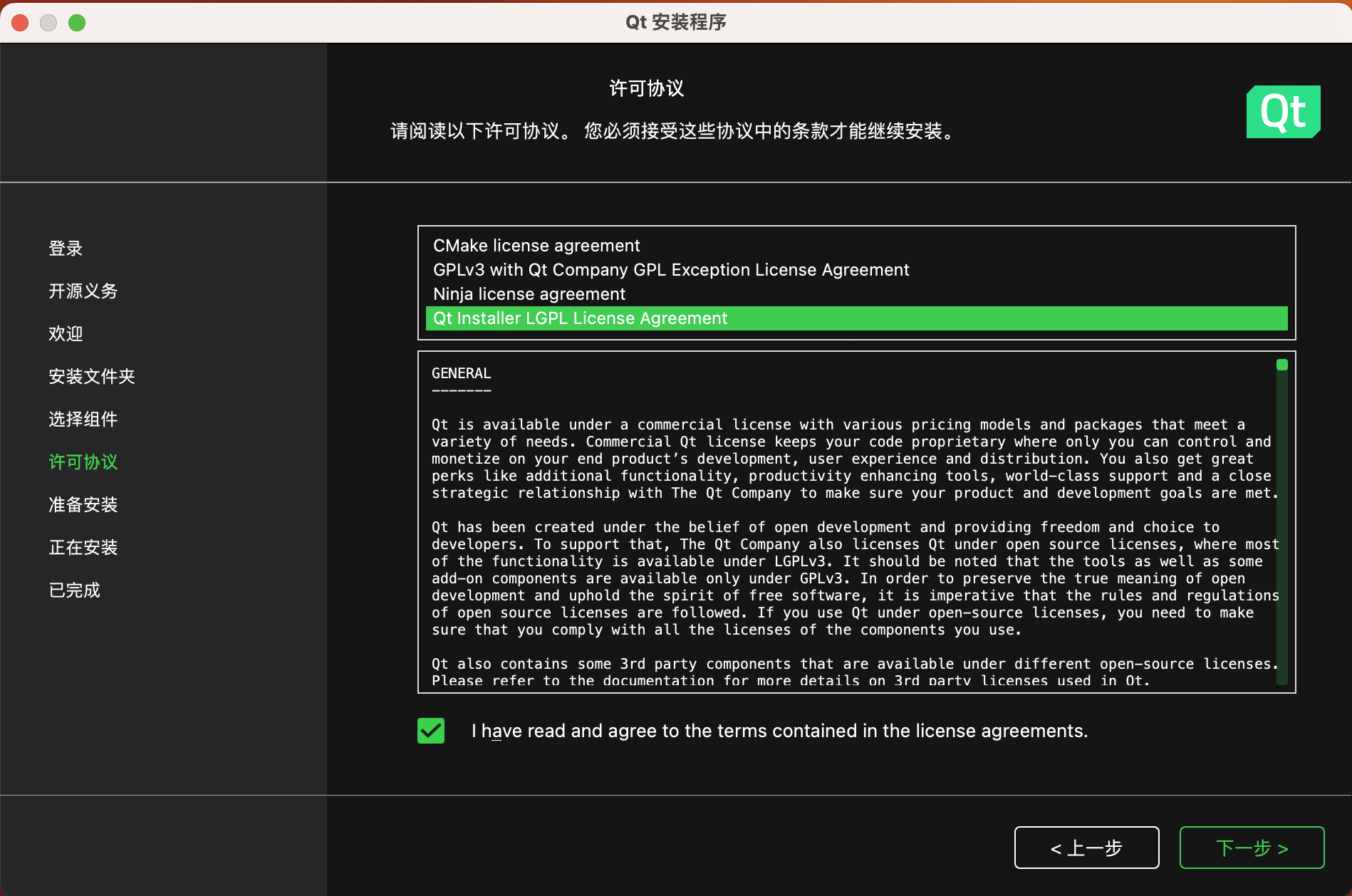Click the 'I have read and agree' label
The image size is (1352, 896).
tap(779, 731)
